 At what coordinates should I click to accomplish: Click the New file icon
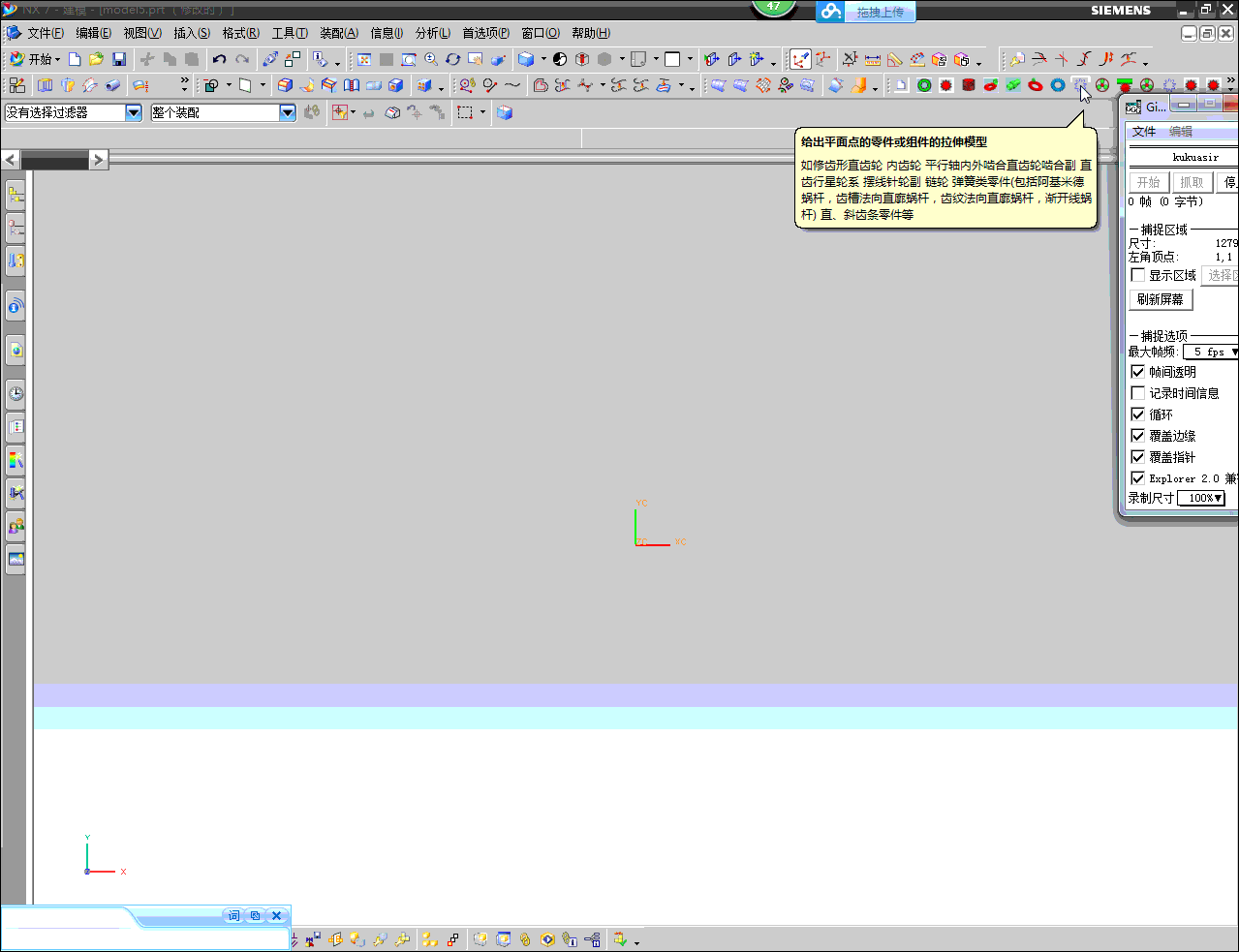75,59
